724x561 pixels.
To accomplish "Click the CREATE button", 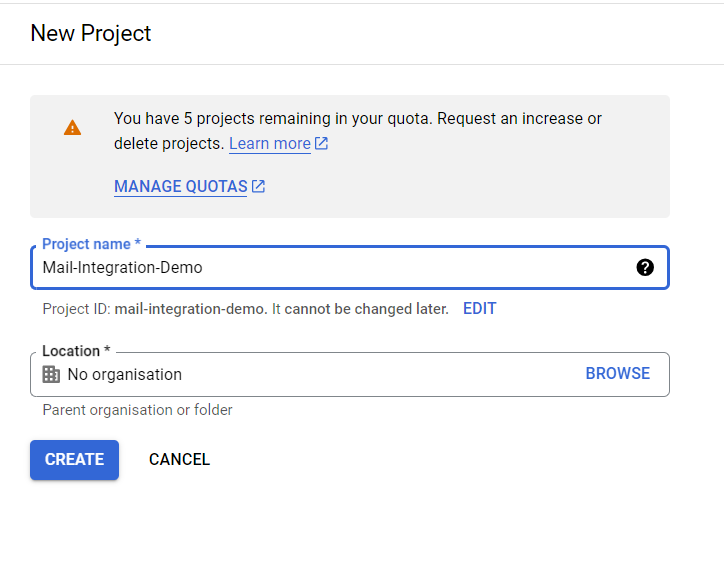I will click(x=74, y=460).
